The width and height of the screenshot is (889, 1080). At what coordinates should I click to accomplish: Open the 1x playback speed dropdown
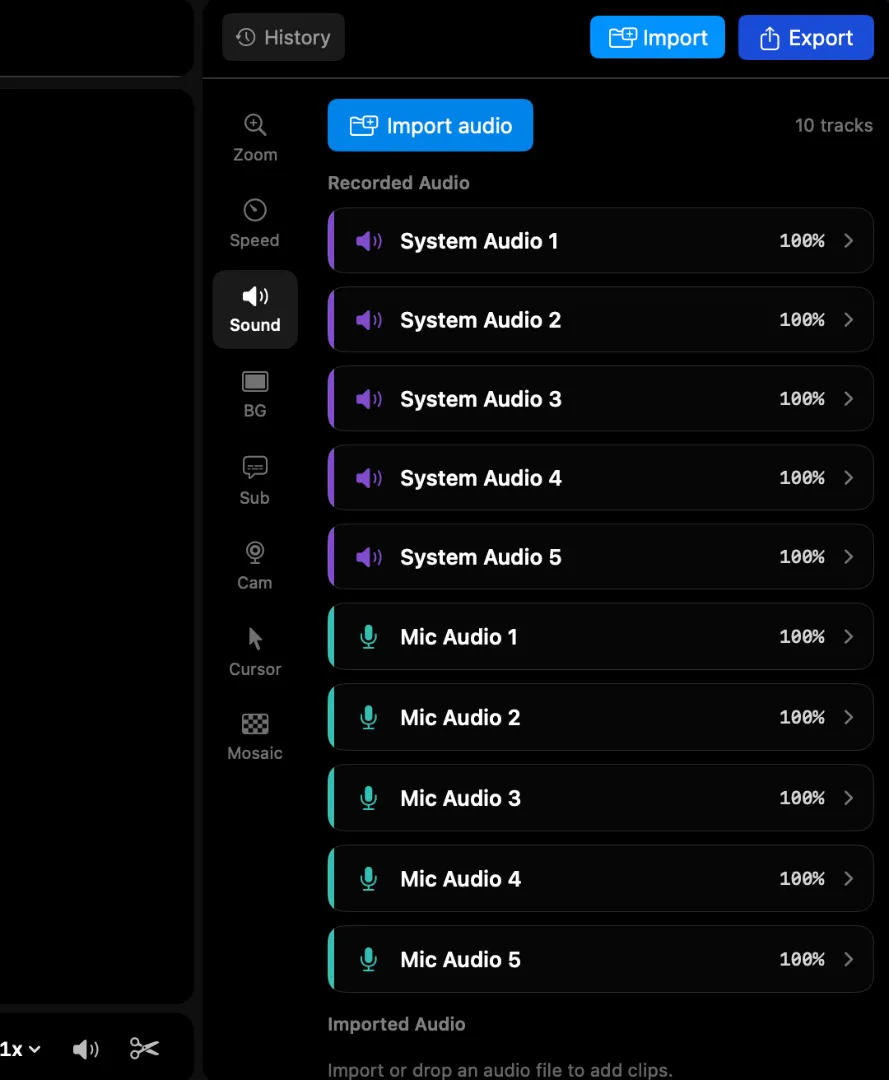[21, 1049]
